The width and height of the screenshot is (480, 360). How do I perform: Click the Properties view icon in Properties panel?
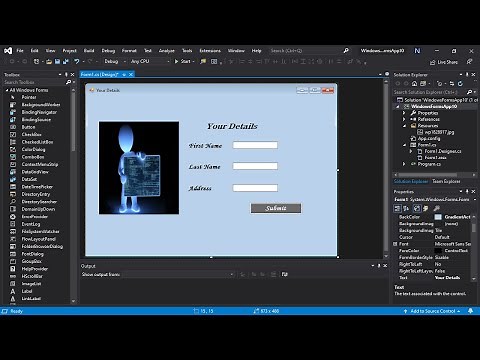[x=417, y=209]
